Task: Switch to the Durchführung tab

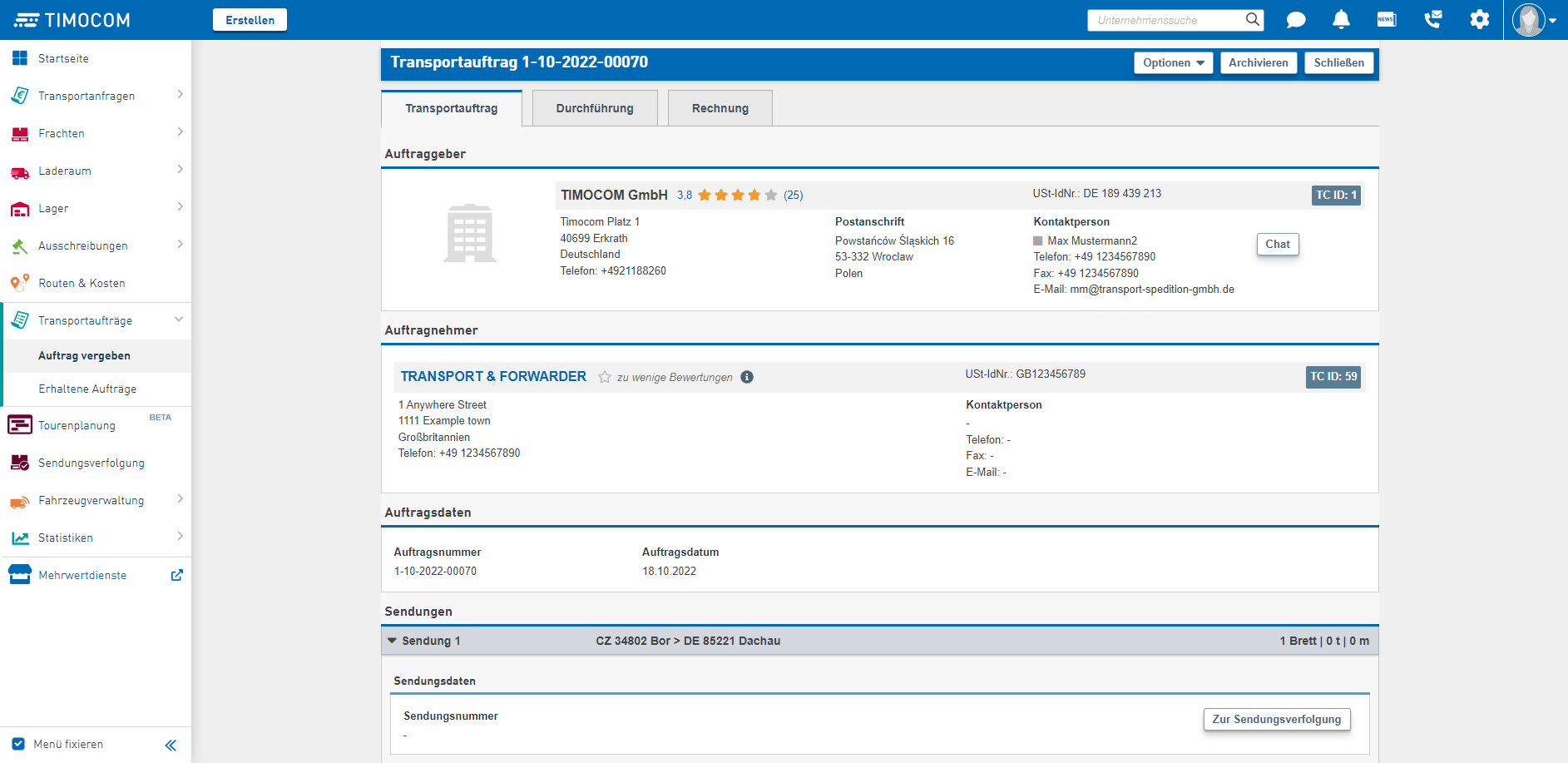Action: click(595, 108)
